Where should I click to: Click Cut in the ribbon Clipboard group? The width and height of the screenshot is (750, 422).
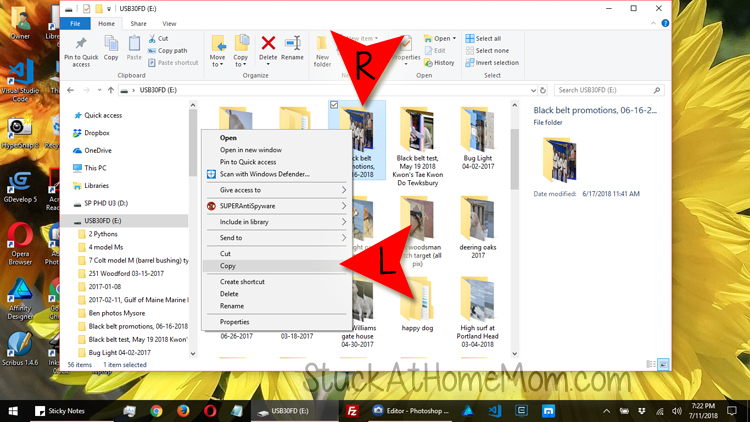pos(158,38)
